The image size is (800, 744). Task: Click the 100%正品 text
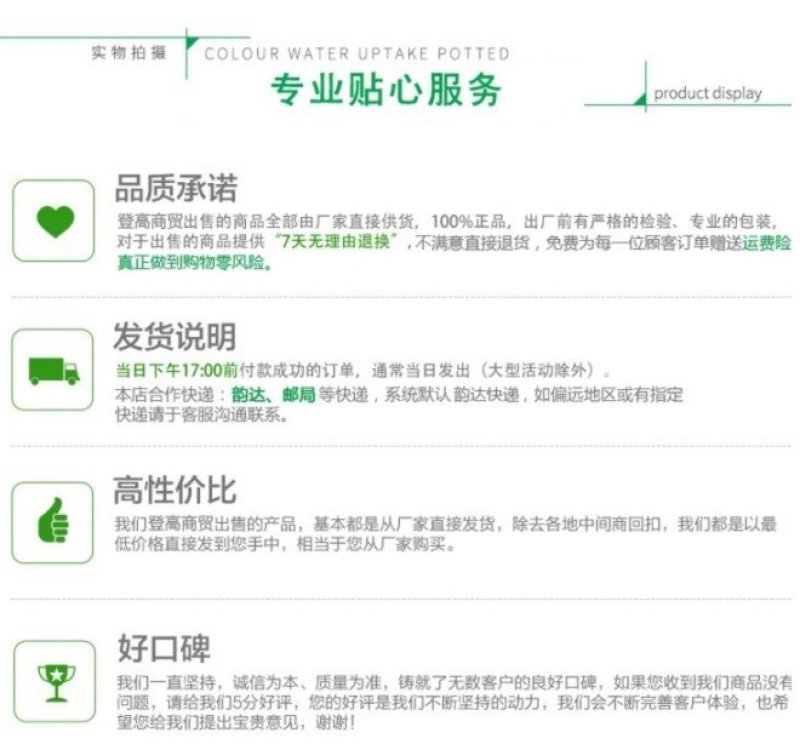point(468,221)
